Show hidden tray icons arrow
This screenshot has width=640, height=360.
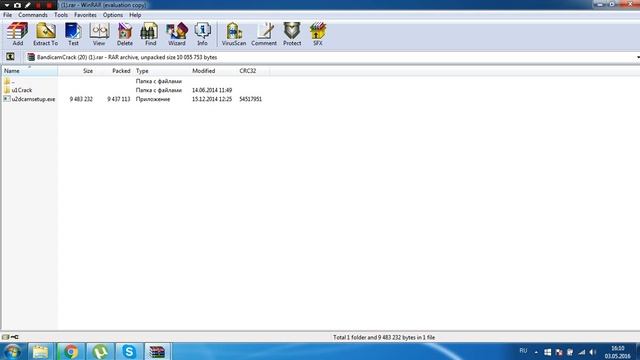[536, 352]
